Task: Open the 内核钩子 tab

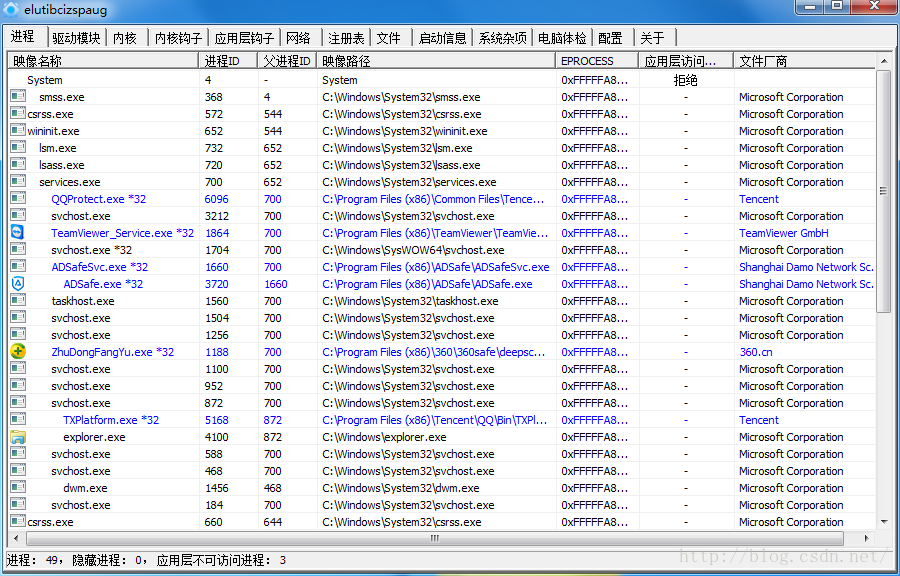Action: point(179,38)
